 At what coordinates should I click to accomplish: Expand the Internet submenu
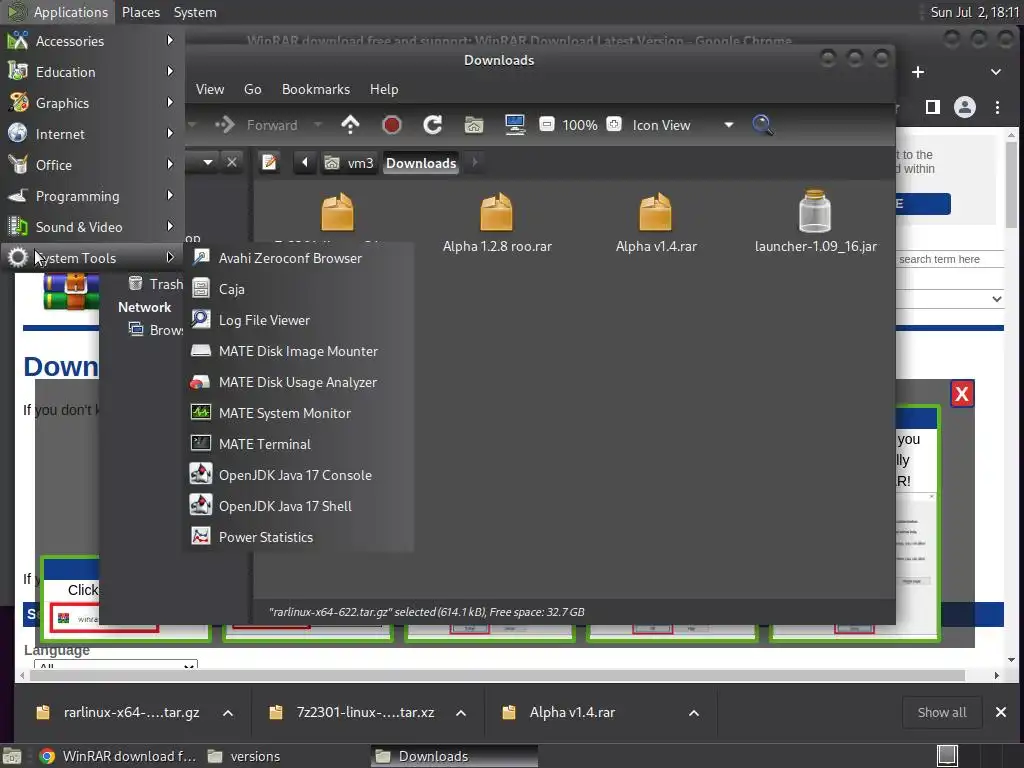92,134
